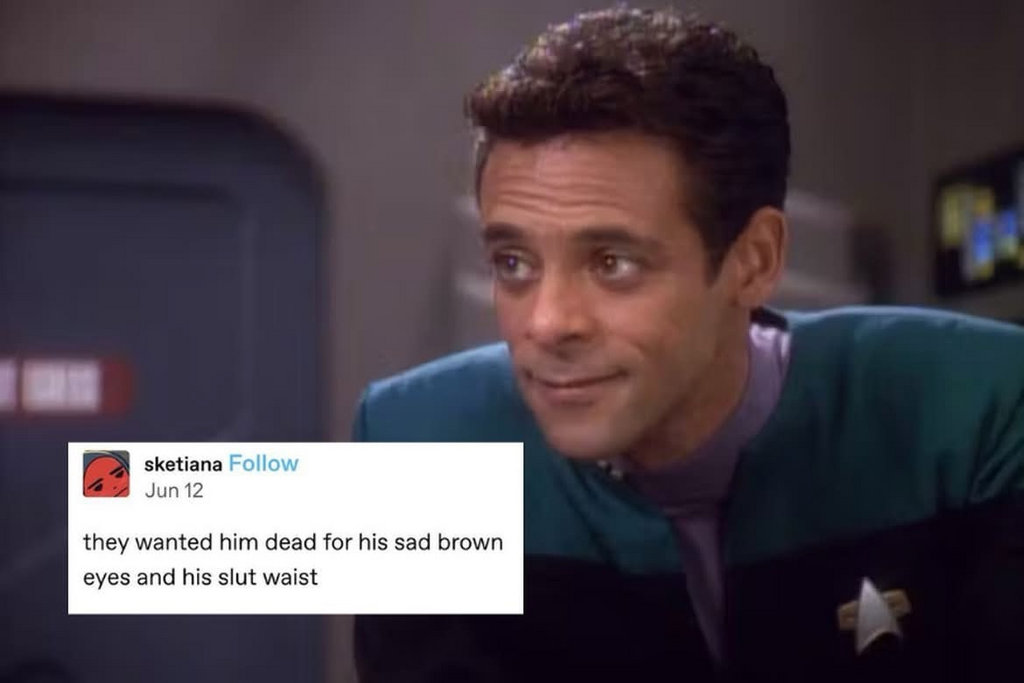Viewport: 1024px width, 683px height.
Task: Click the first line of the post text
Action: pyautogui.click(x=293, y=543)
